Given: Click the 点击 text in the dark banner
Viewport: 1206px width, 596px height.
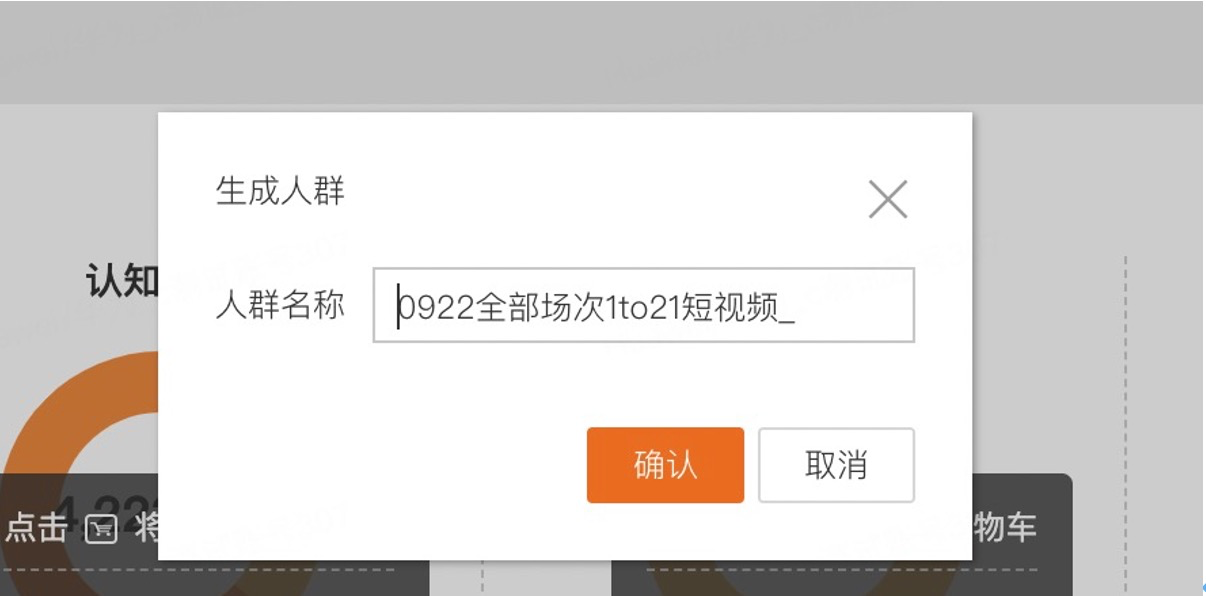Looking at the screenshot, I should 37,528.
